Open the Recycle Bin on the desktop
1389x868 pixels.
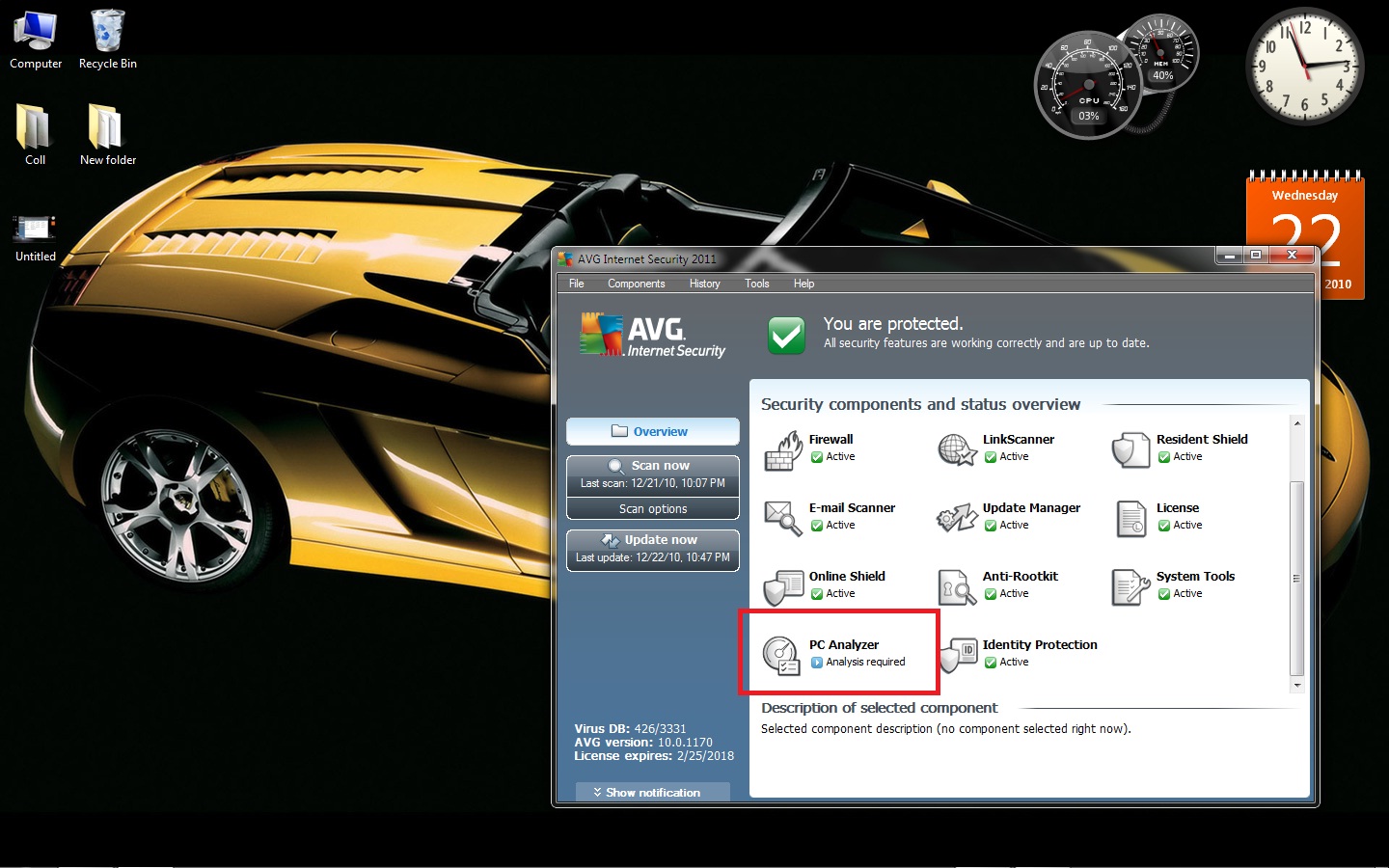(x=107, y=29)
